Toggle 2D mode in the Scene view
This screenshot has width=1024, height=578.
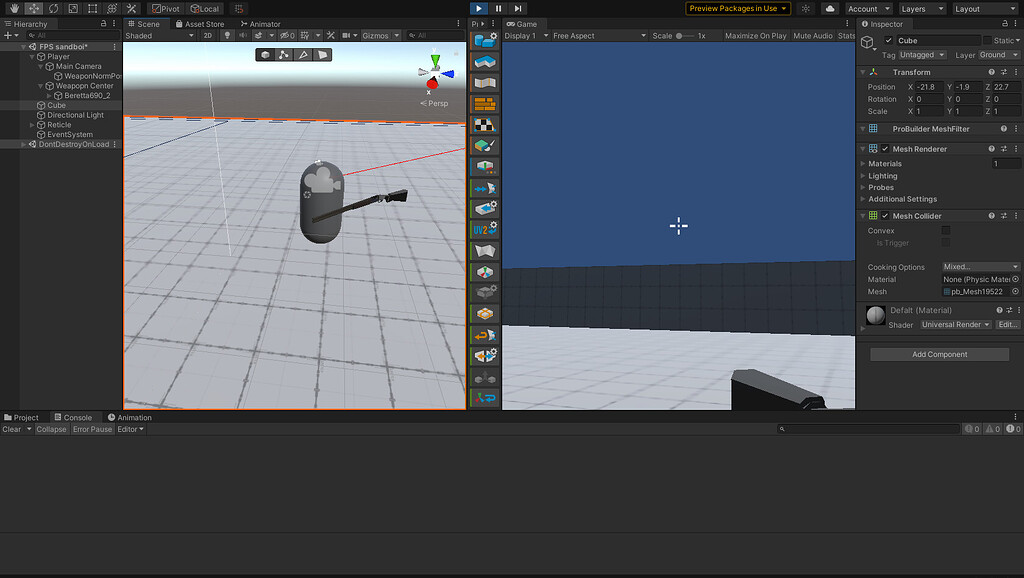click(x=206, y=33)
